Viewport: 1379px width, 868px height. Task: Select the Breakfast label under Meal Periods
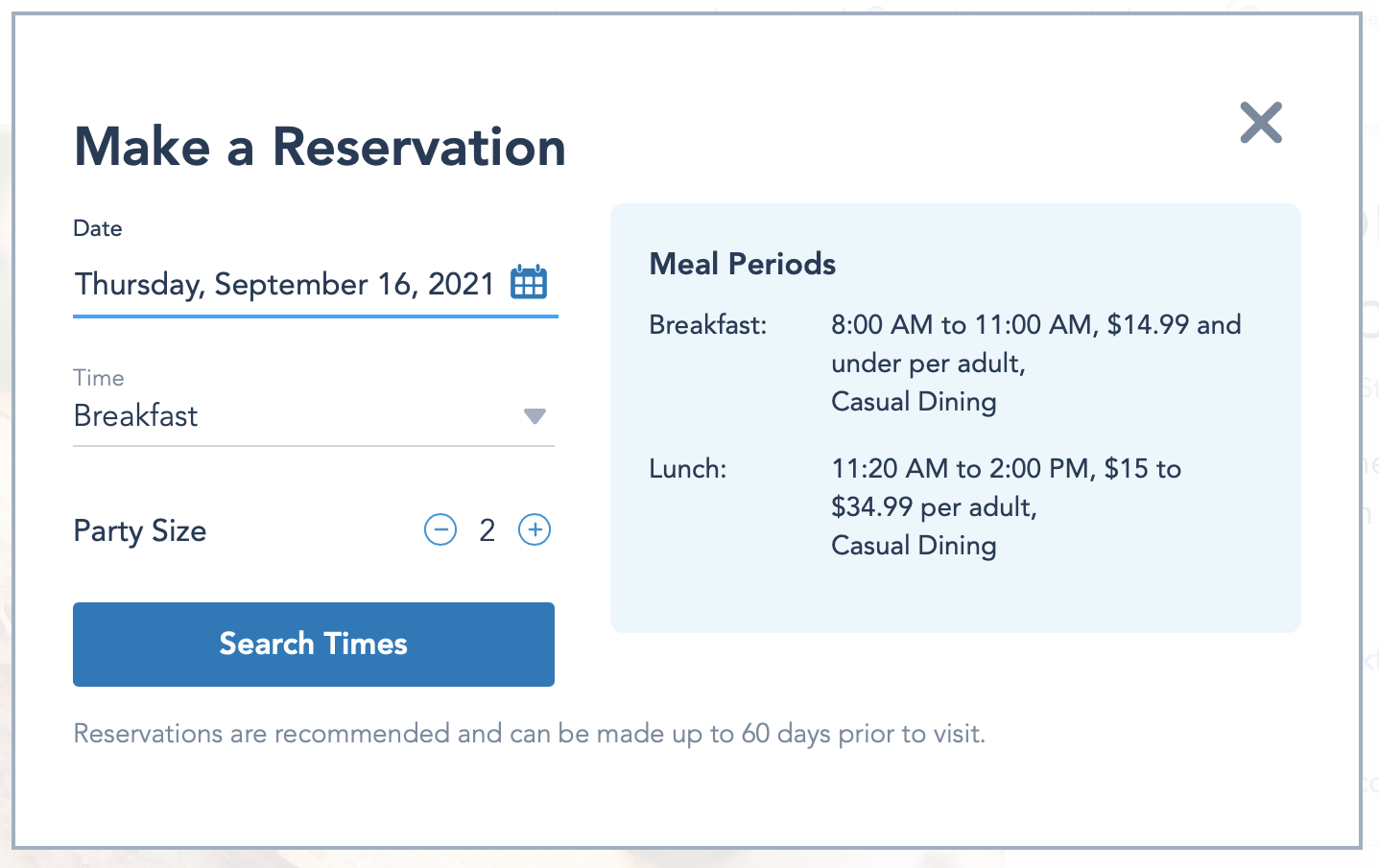(x=708, y=325)
